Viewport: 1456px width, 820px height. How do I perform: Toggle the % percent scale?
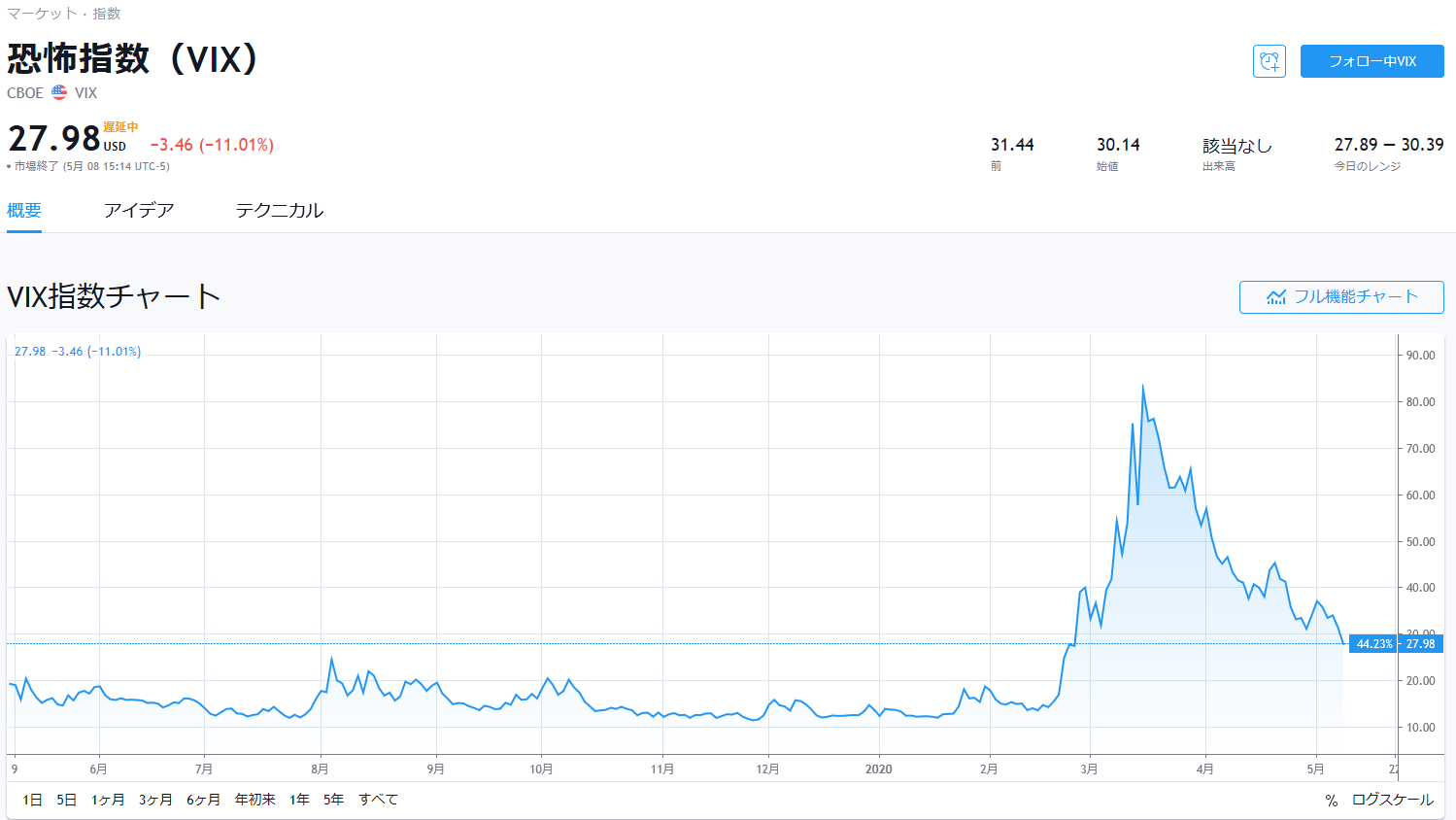click(1331, 800)
